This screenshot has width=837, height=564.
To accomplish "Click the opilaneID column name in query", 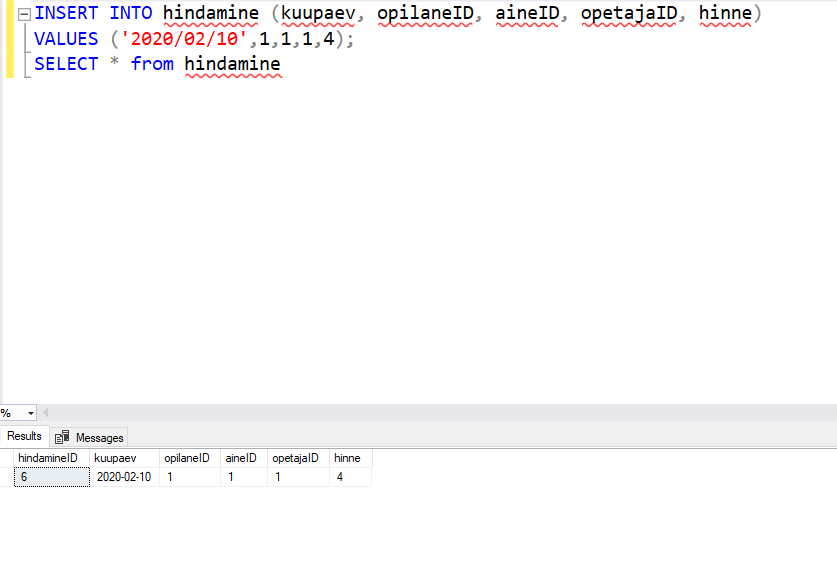I will coord(425,13).
